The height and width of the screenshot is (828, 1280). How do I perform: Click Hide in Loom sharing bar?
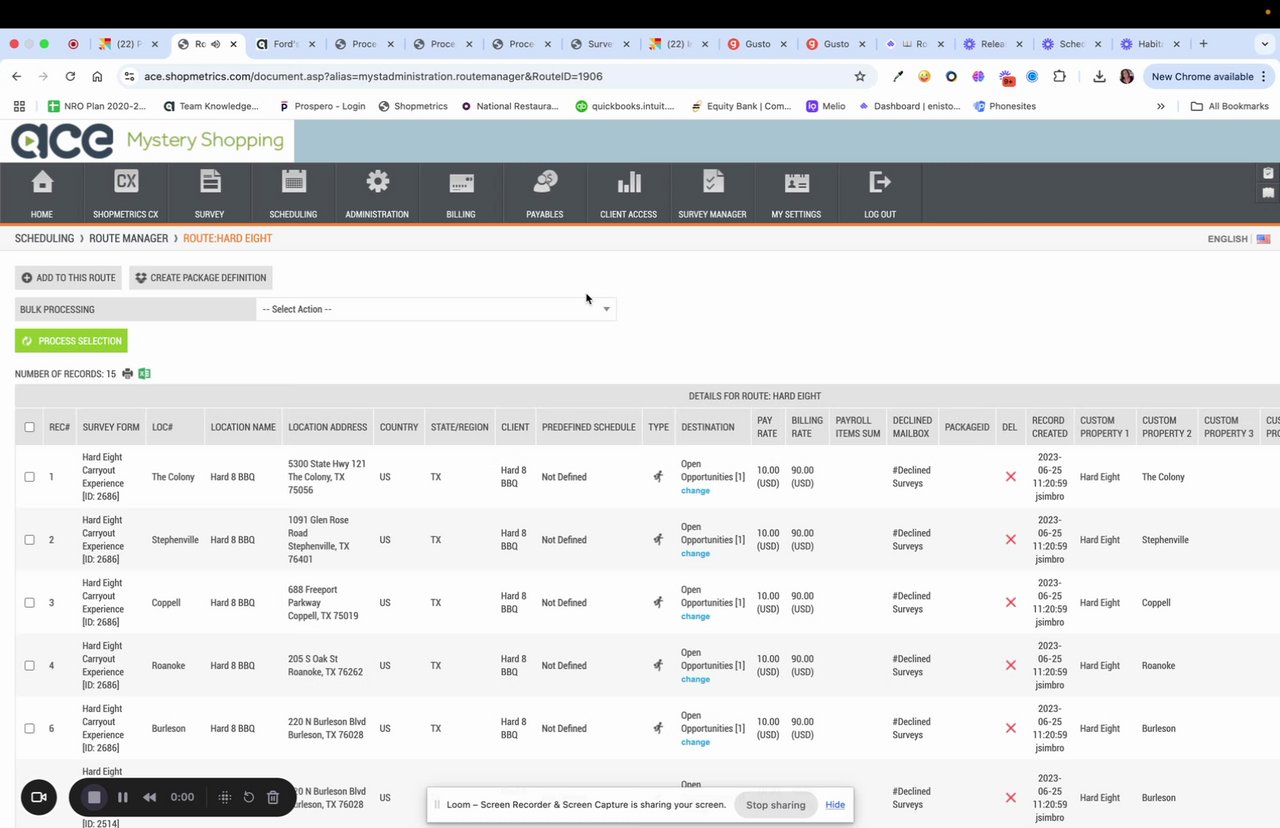[x=835, y=805]
